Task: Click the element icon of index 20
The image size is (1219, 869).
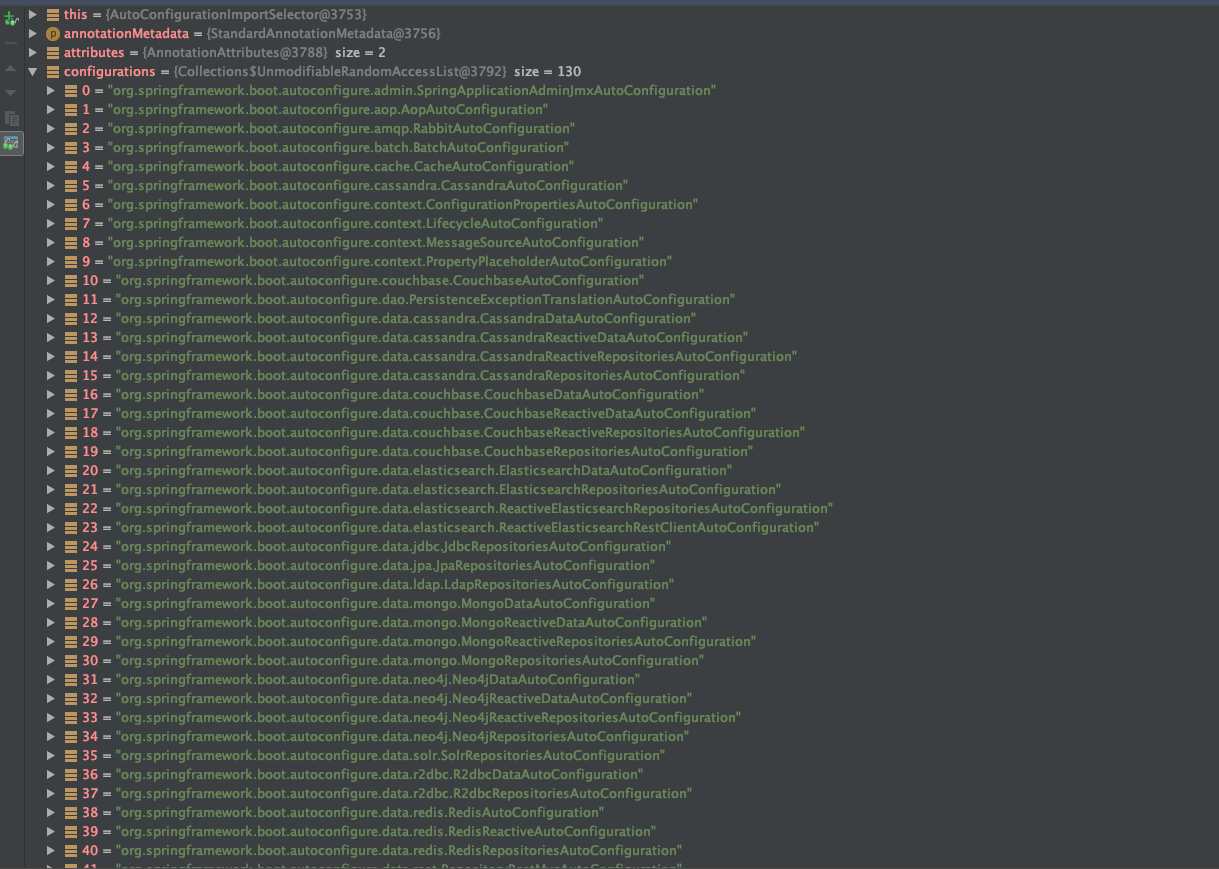Action: tap(71, 471)
